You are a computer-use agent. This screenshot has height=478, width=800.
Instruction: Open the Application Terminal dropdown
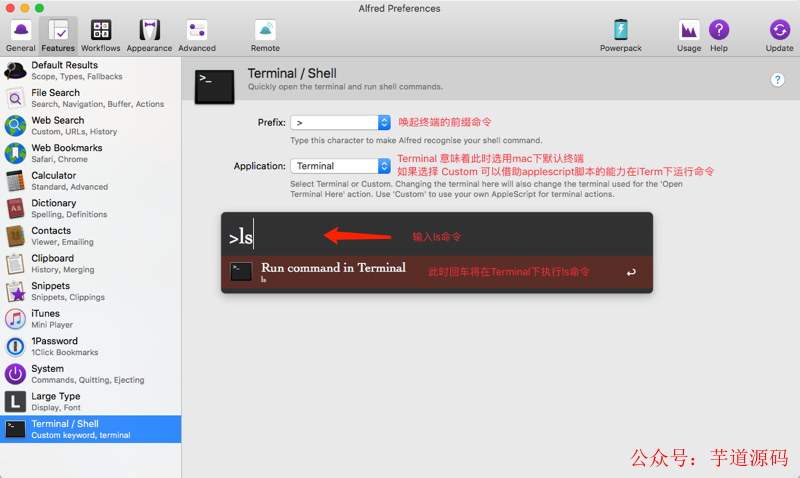[x=340, y=166]
